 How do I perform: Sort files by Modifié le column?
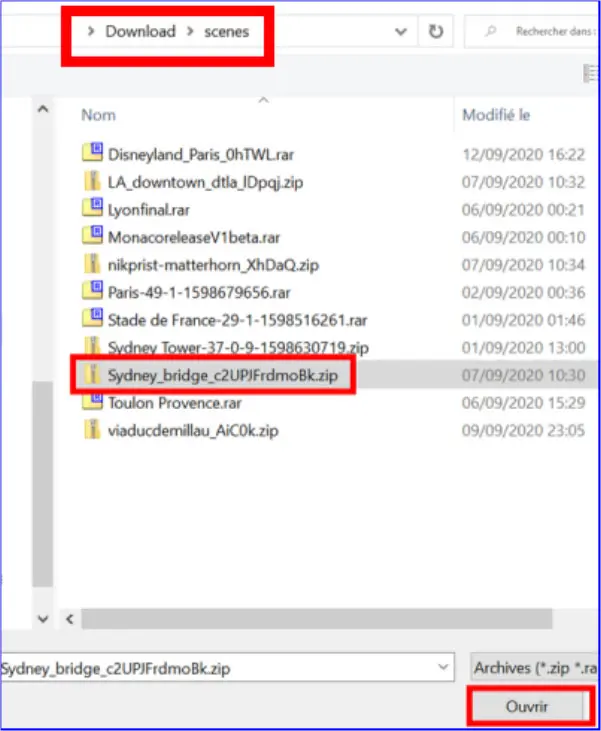(x=496, y=115)
